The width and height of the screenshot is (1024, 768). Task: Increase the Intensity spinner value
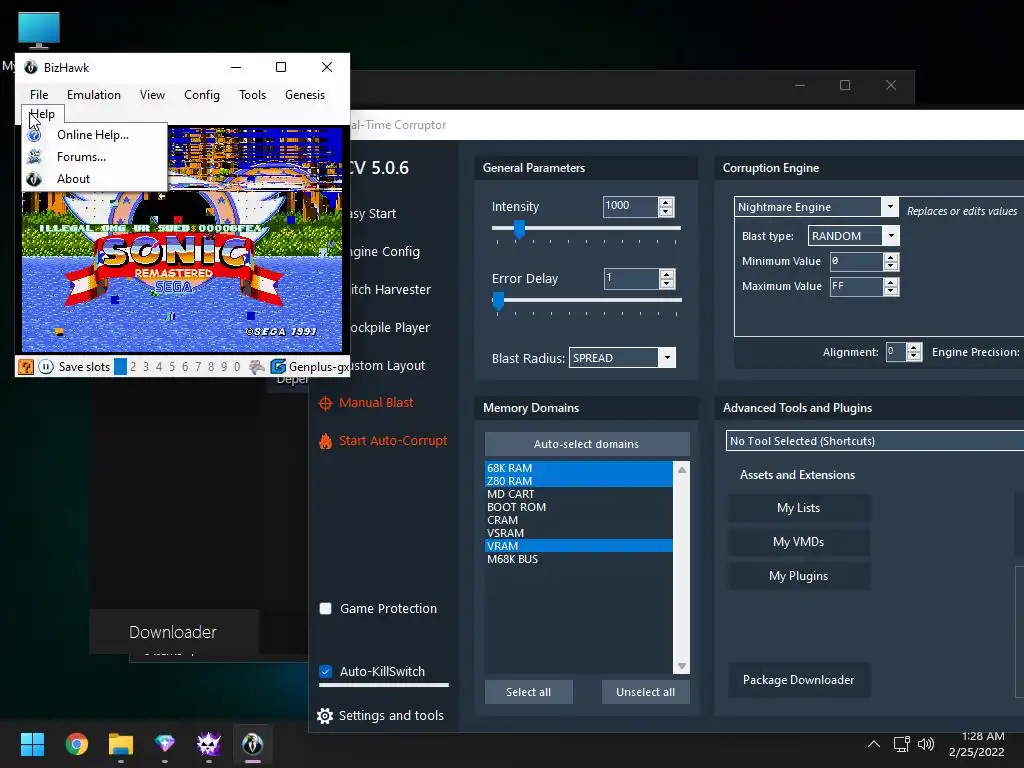pyautogui.click(x=666, y=202)
